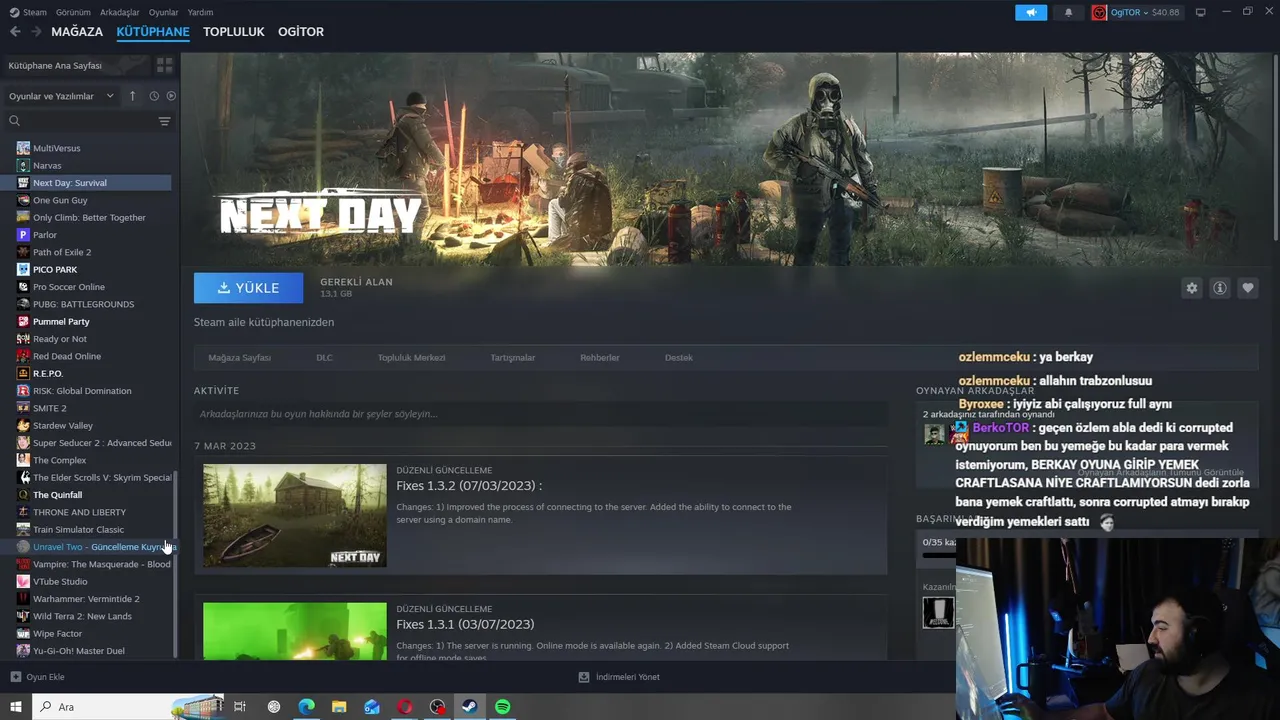Click Windows Start button

tap(16, 707)
